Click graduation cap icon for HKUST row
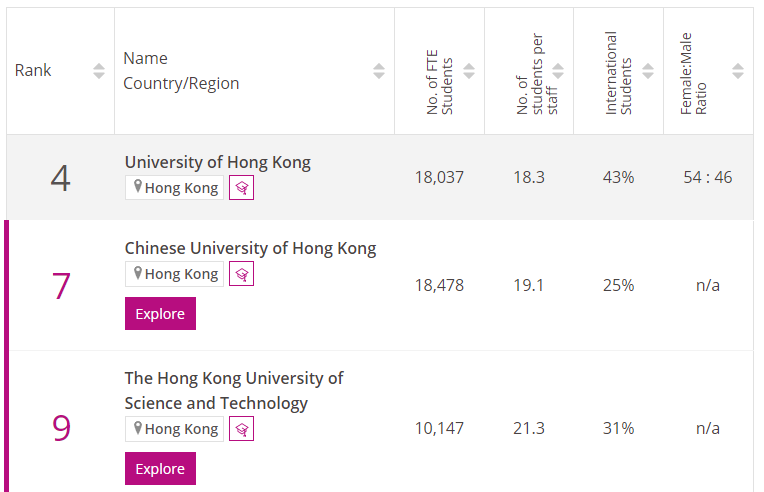The width and height of the screenshot is (764, 492). pos(241,429)
